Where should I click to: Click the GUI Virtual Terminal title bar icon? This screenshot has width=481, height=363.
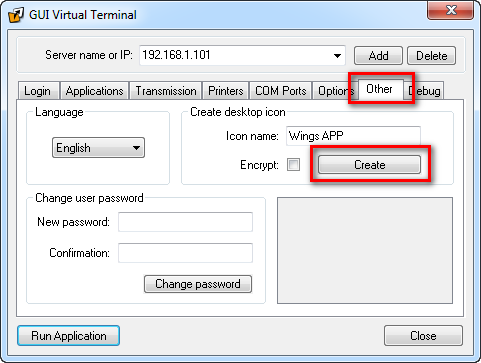[16, 15]
